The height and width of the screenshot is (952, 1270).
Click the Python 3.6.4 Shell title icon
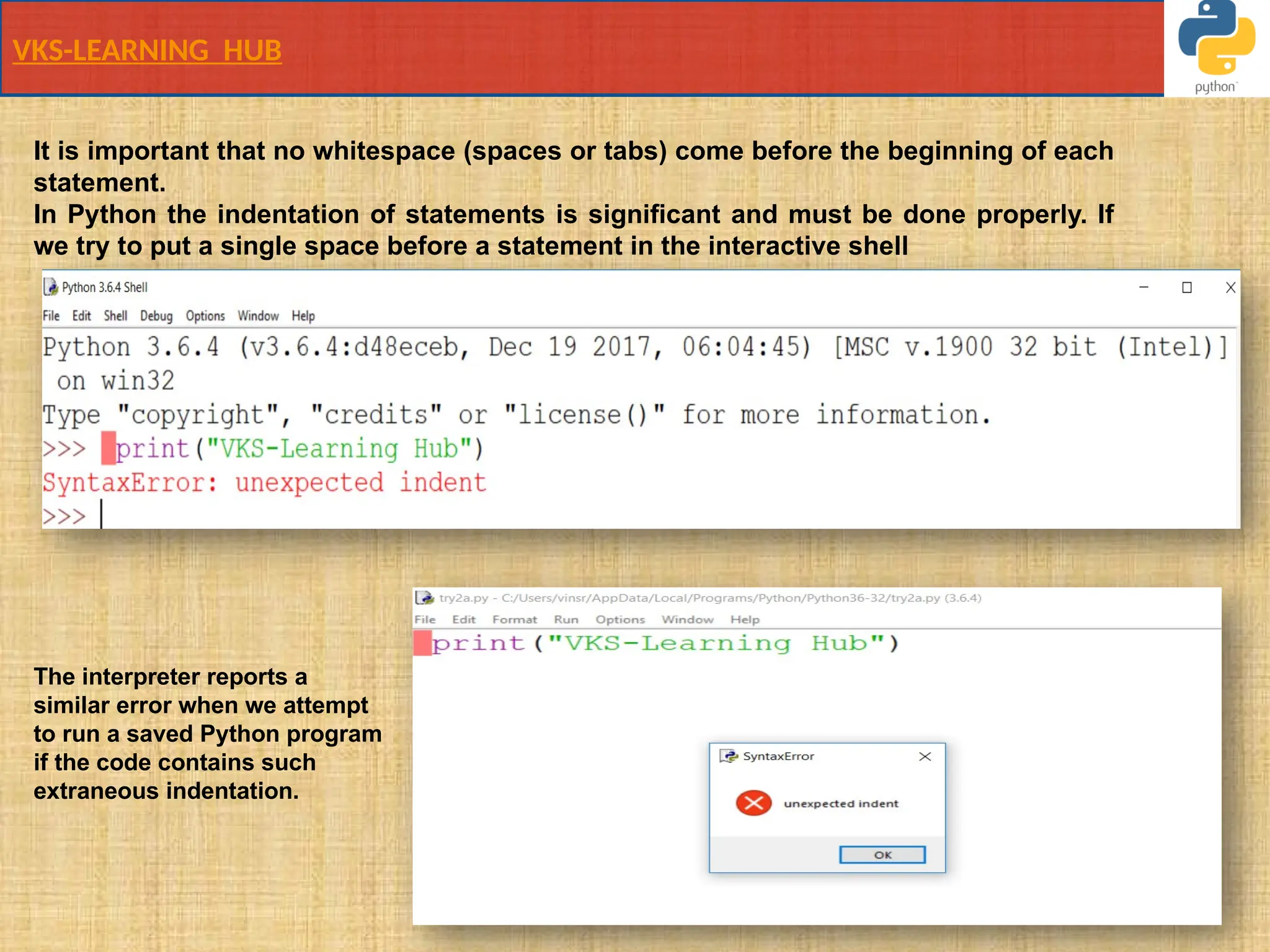pyautogui.click(x=51, y=287)
